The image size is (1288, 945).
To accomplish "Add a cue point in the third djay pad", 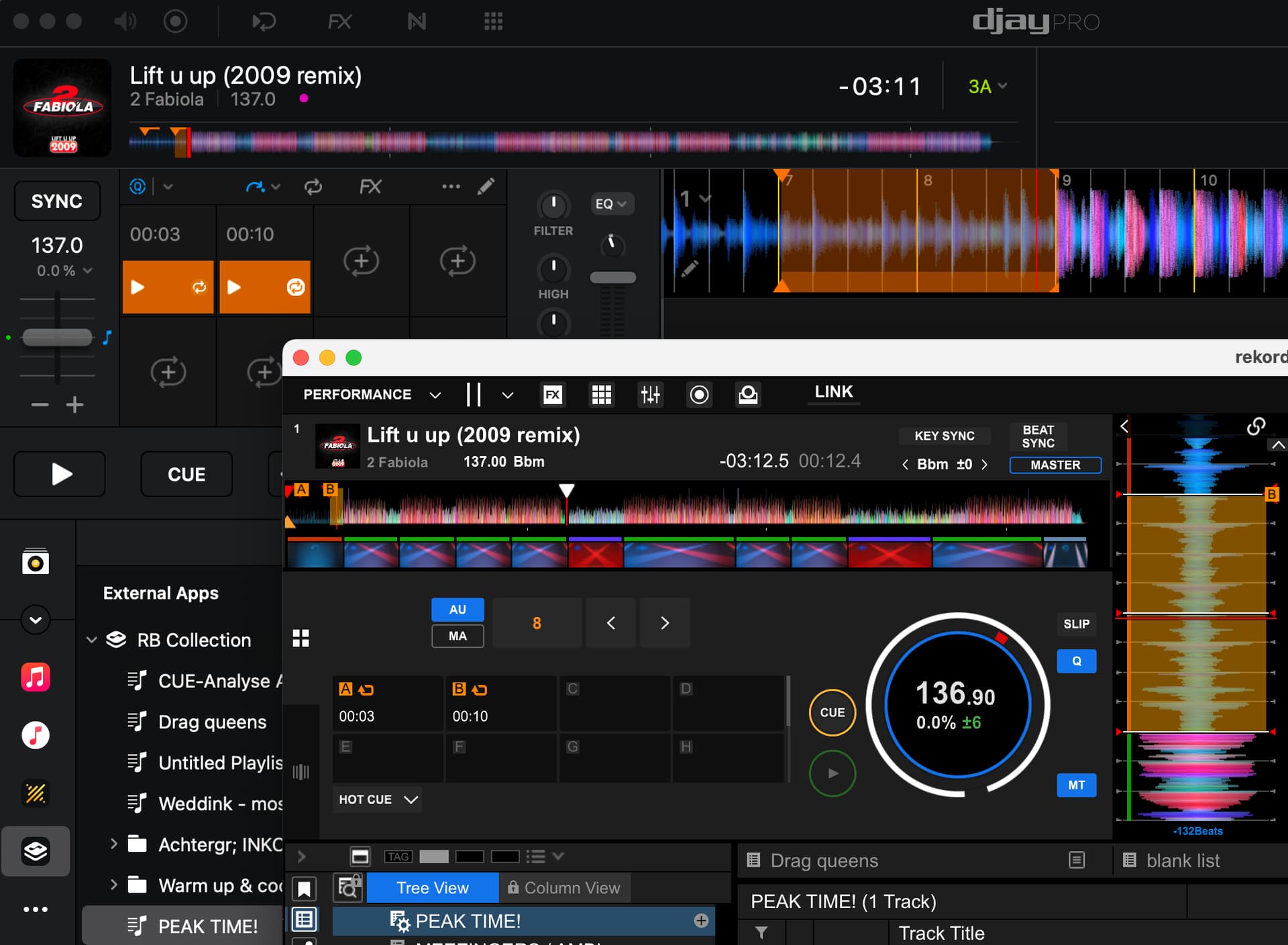I will tap(362, 260).
